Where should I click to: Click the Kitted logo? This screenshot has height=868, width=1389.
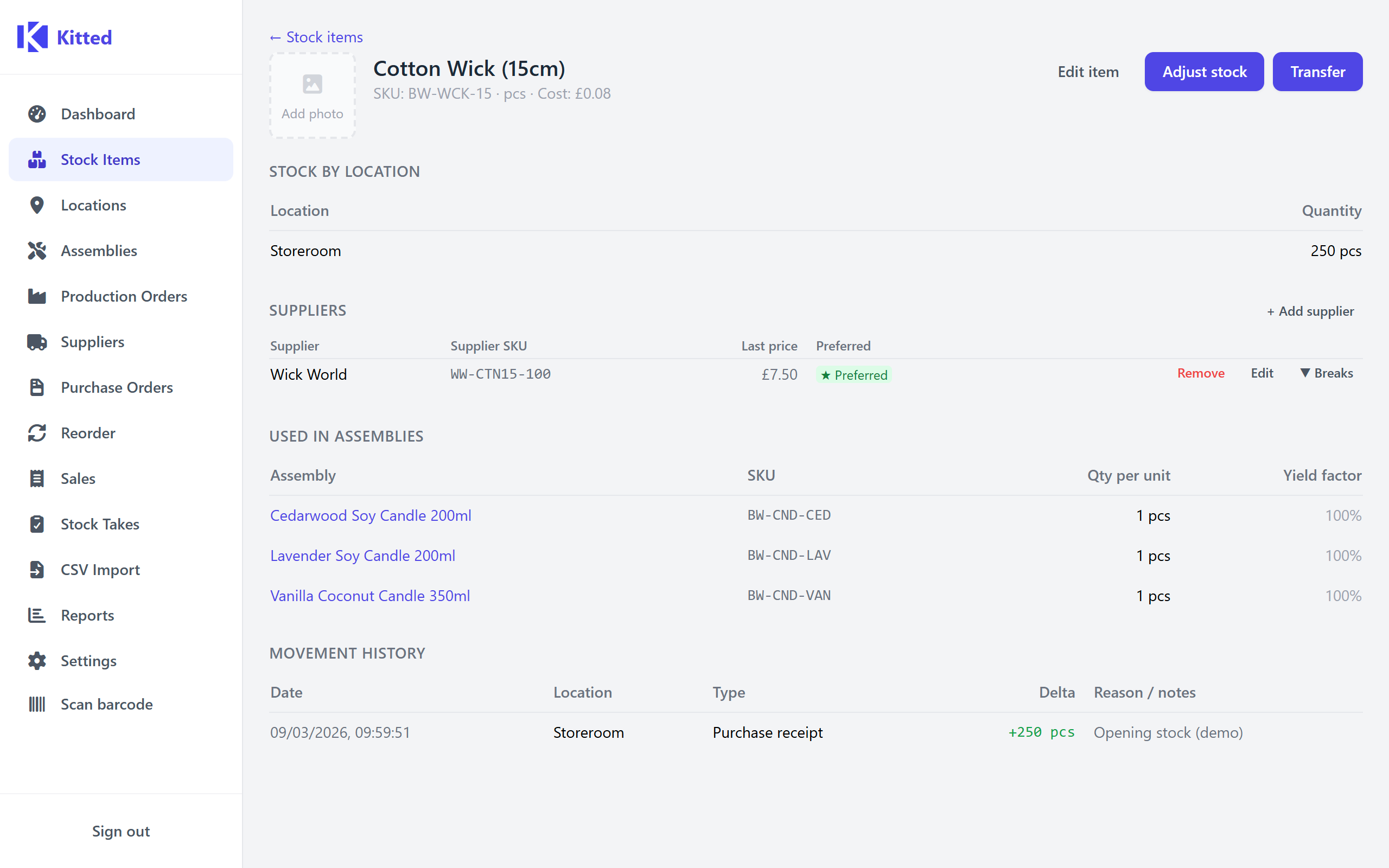click(65, 37)
